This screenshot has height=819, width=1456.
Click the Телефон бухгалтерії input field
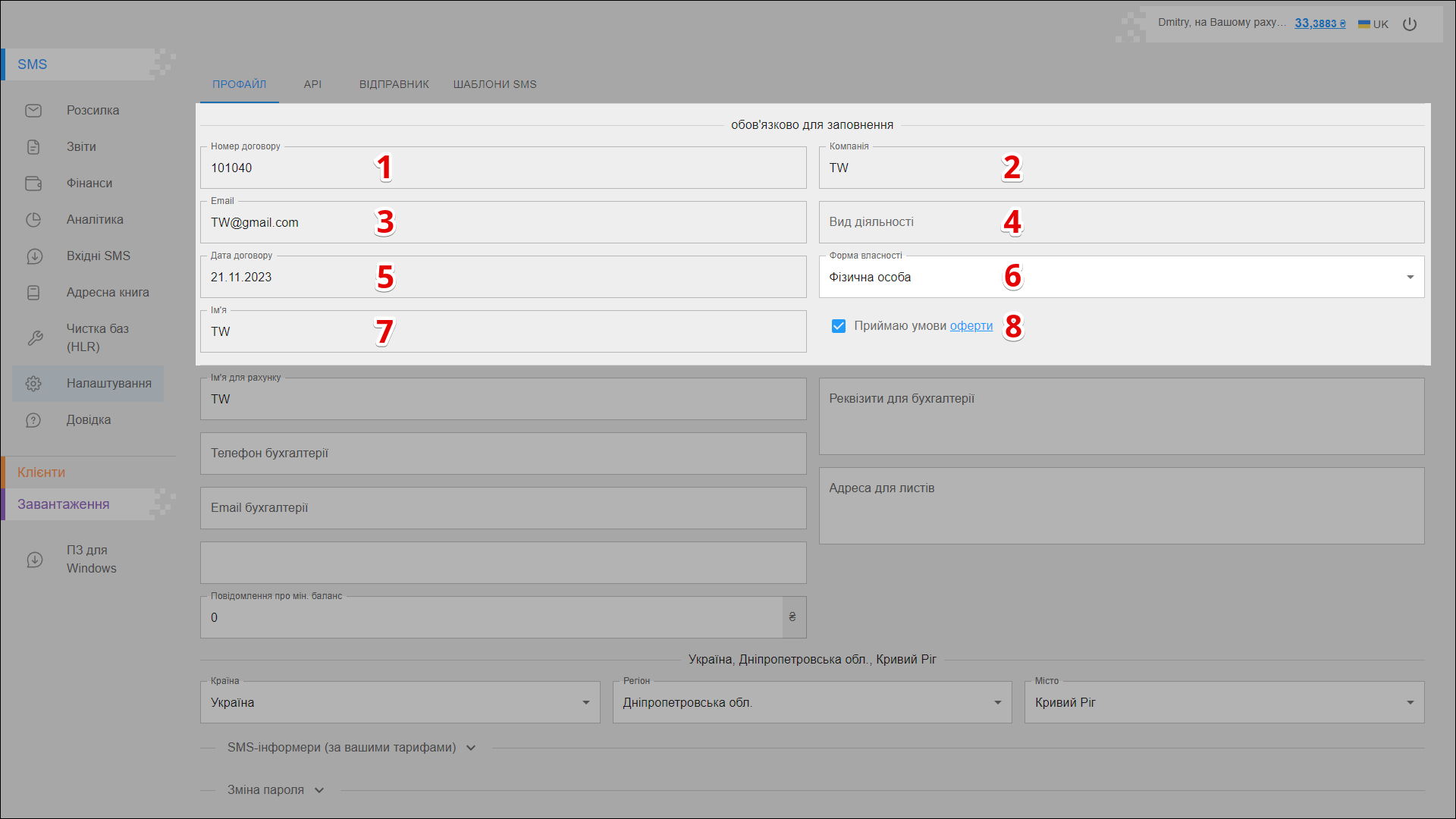503,453
